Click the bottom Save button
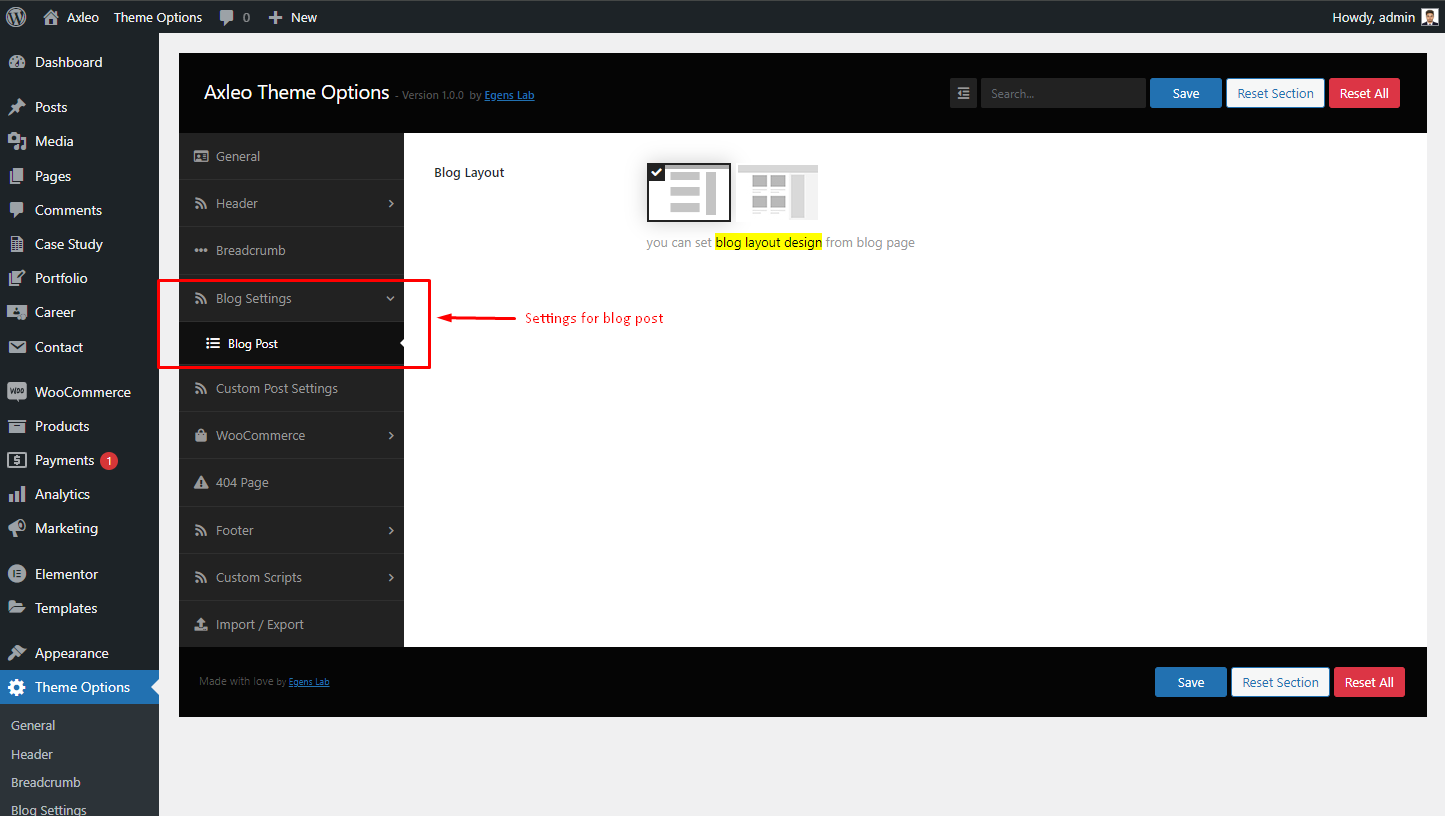The height and width of the screenshot is (816, 1445). pos(1191,682)
